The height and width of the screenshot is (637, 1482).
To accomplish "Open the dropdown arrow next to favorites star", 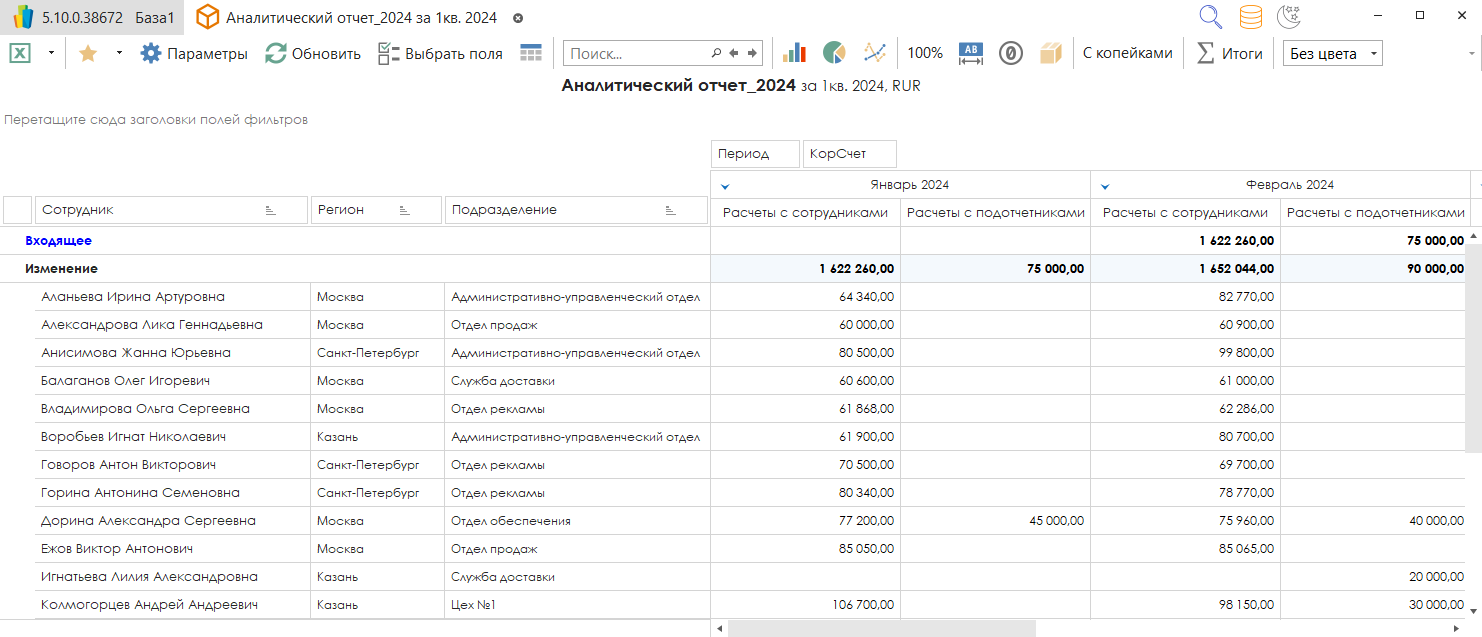I will [119, 53].
